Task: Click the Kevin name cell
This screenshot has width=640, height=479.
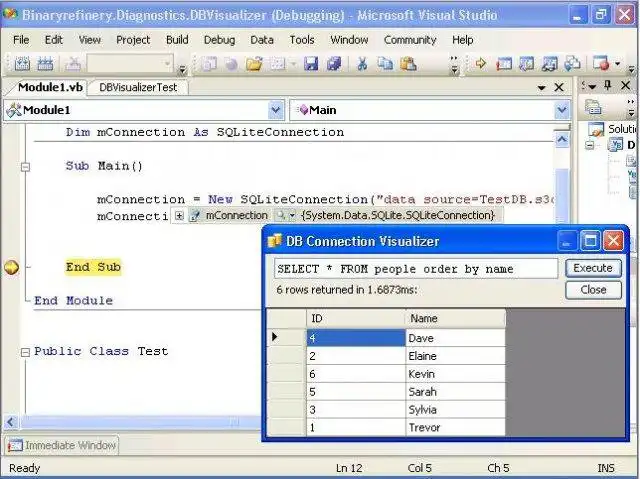Action: [x=455, y=374]
